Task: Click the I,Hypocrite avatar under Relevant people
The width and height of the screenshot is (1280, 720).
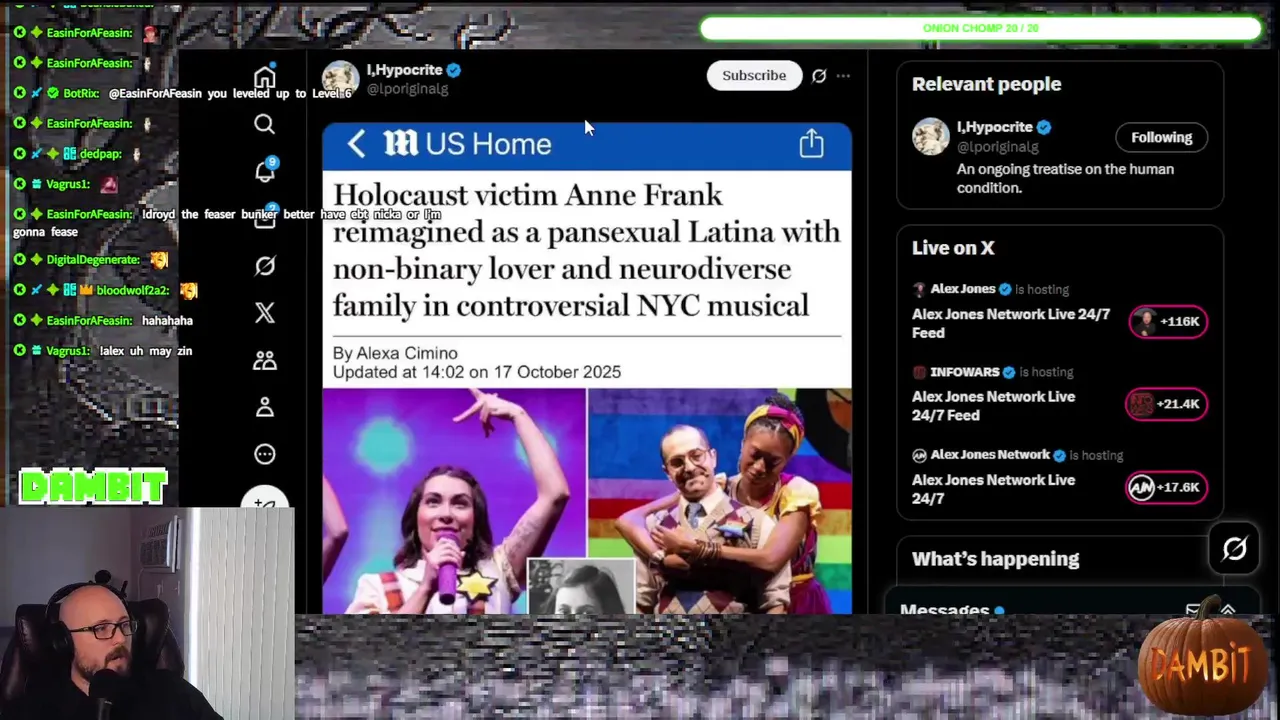Action: tap(930, 137)
